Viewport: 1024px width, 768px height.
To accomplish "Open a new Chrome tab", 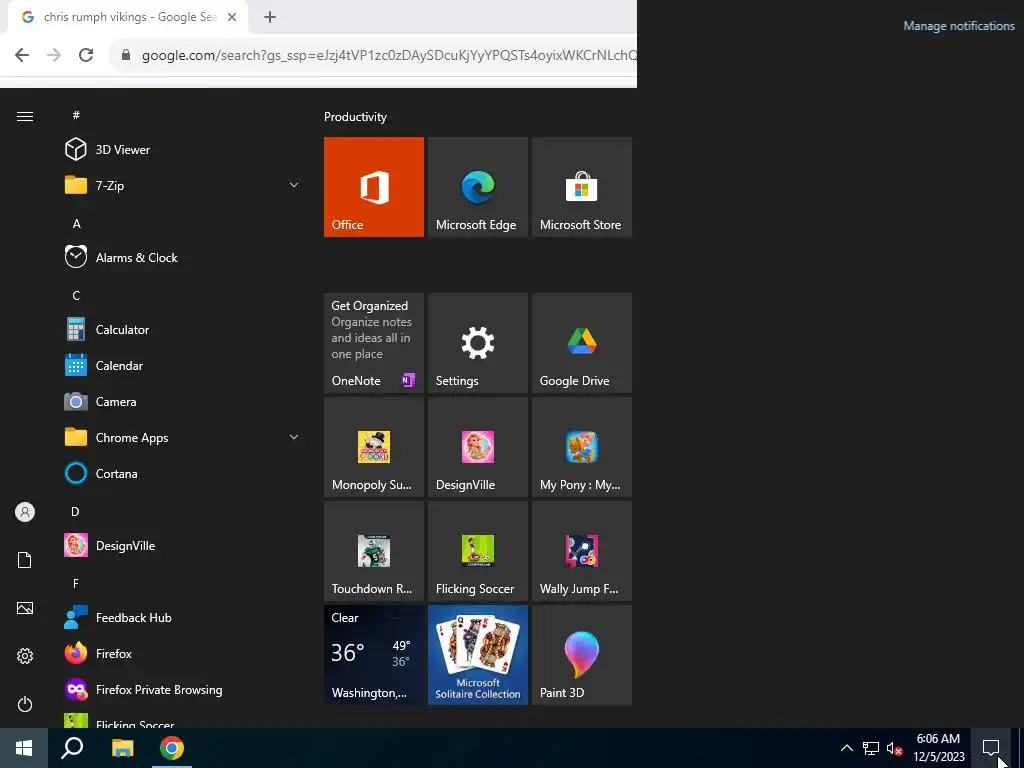I will (x=270, y=18).
